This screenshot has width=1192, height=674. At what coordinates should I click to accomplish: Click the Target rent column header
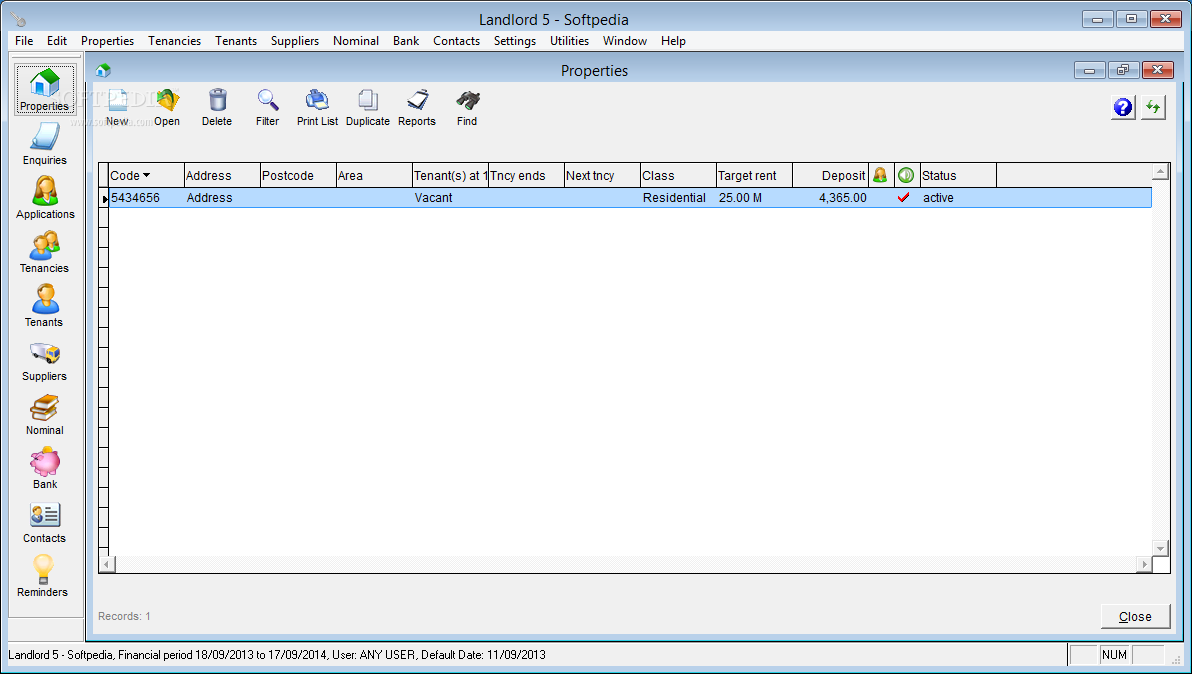tap(754, 176)
